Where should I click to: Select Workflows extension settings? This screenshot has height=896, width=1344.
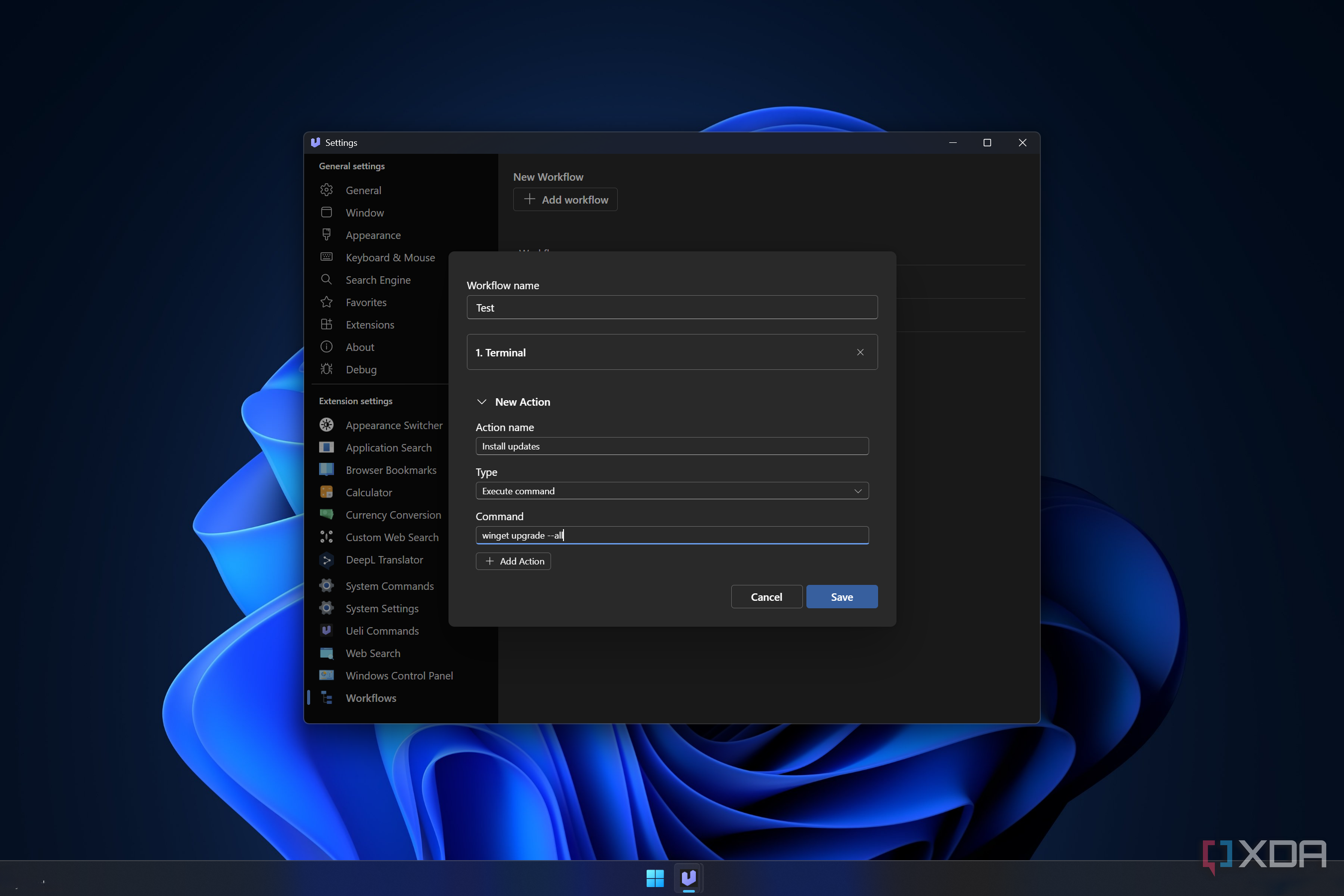tap(371, 698)
